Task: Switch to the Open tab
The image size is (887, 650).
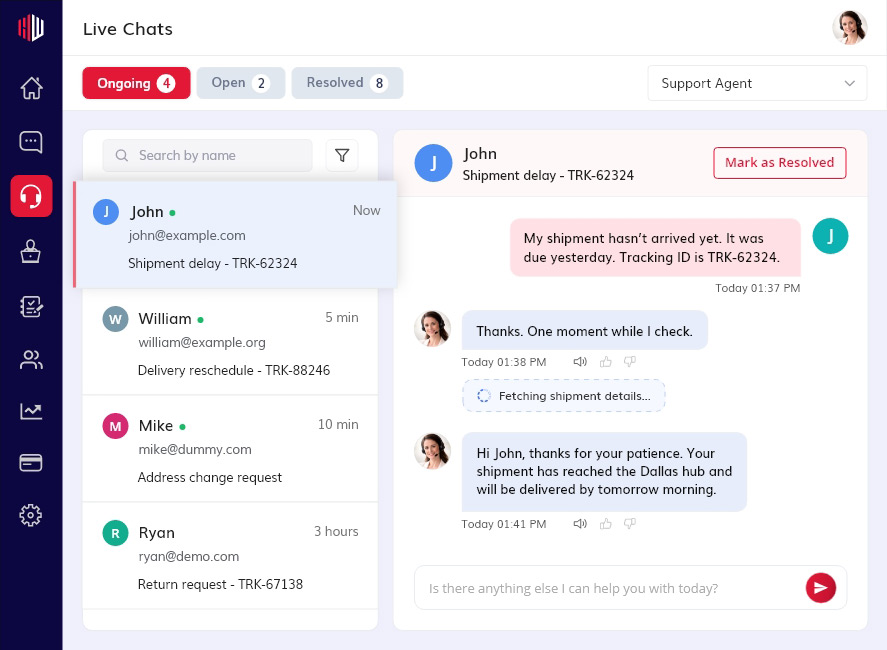Action: tap(241, 83)
